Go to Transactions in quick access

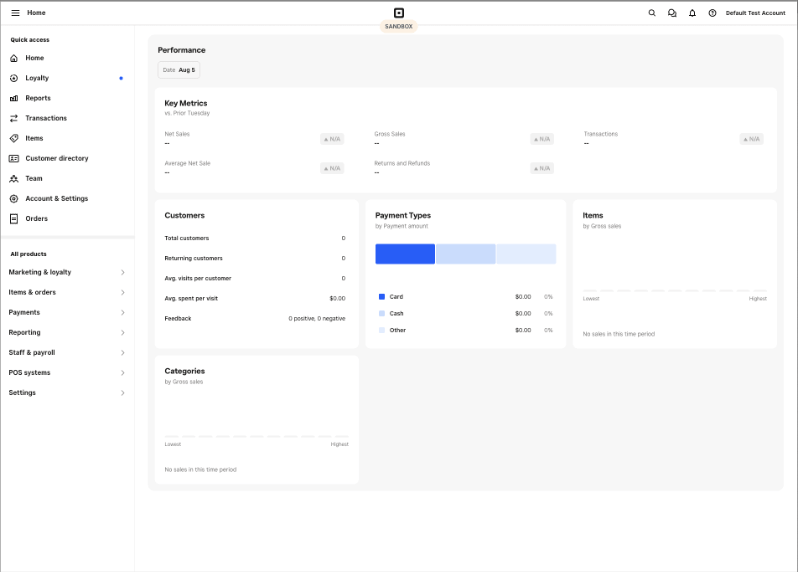46,118
